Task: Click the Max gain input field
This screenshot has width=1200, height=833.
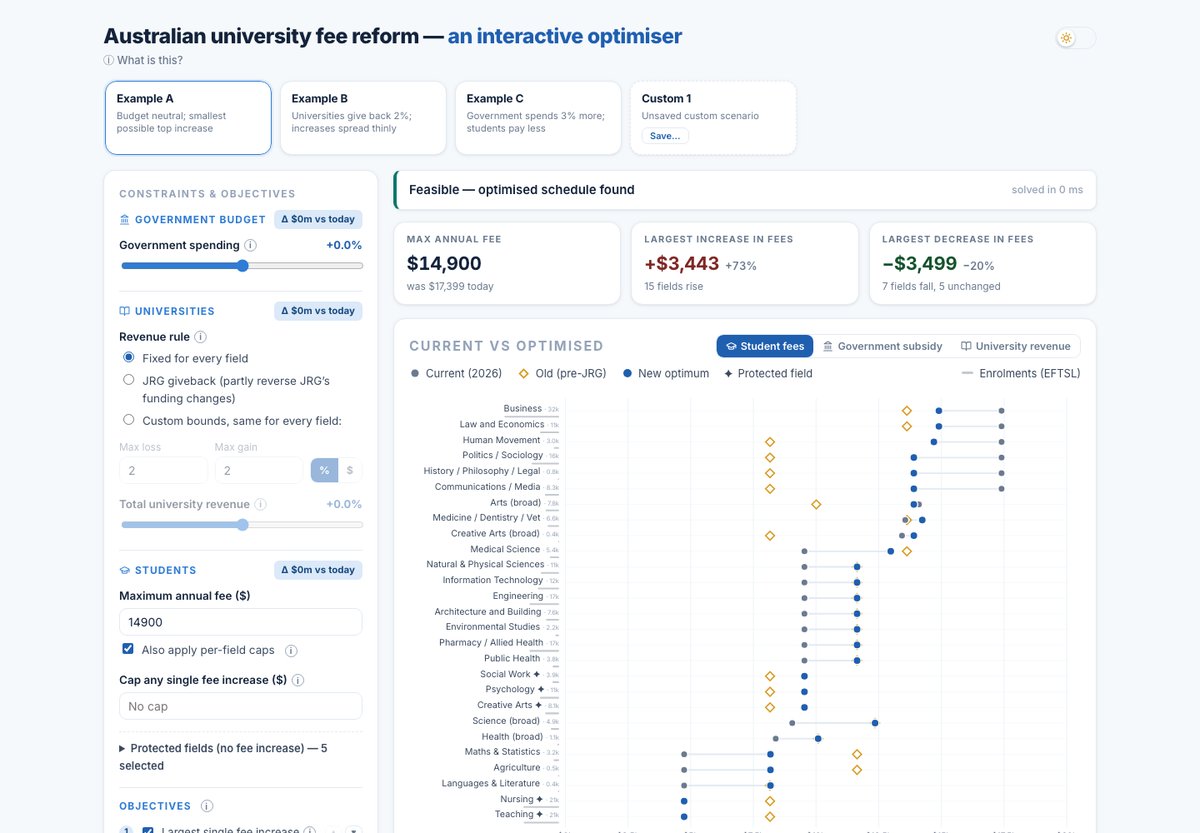Action: point(258,470)
